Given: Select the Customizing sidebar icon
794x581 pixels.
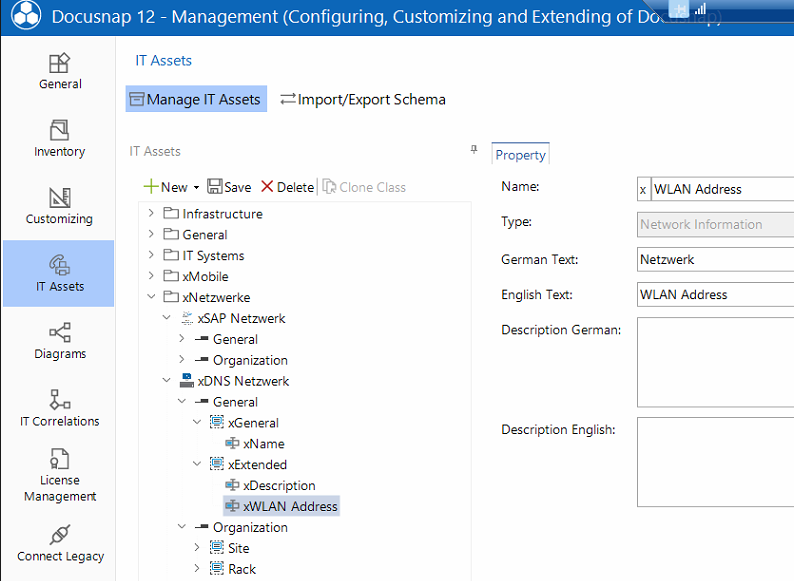Looking at the screenshot, I should pos(59,206).
